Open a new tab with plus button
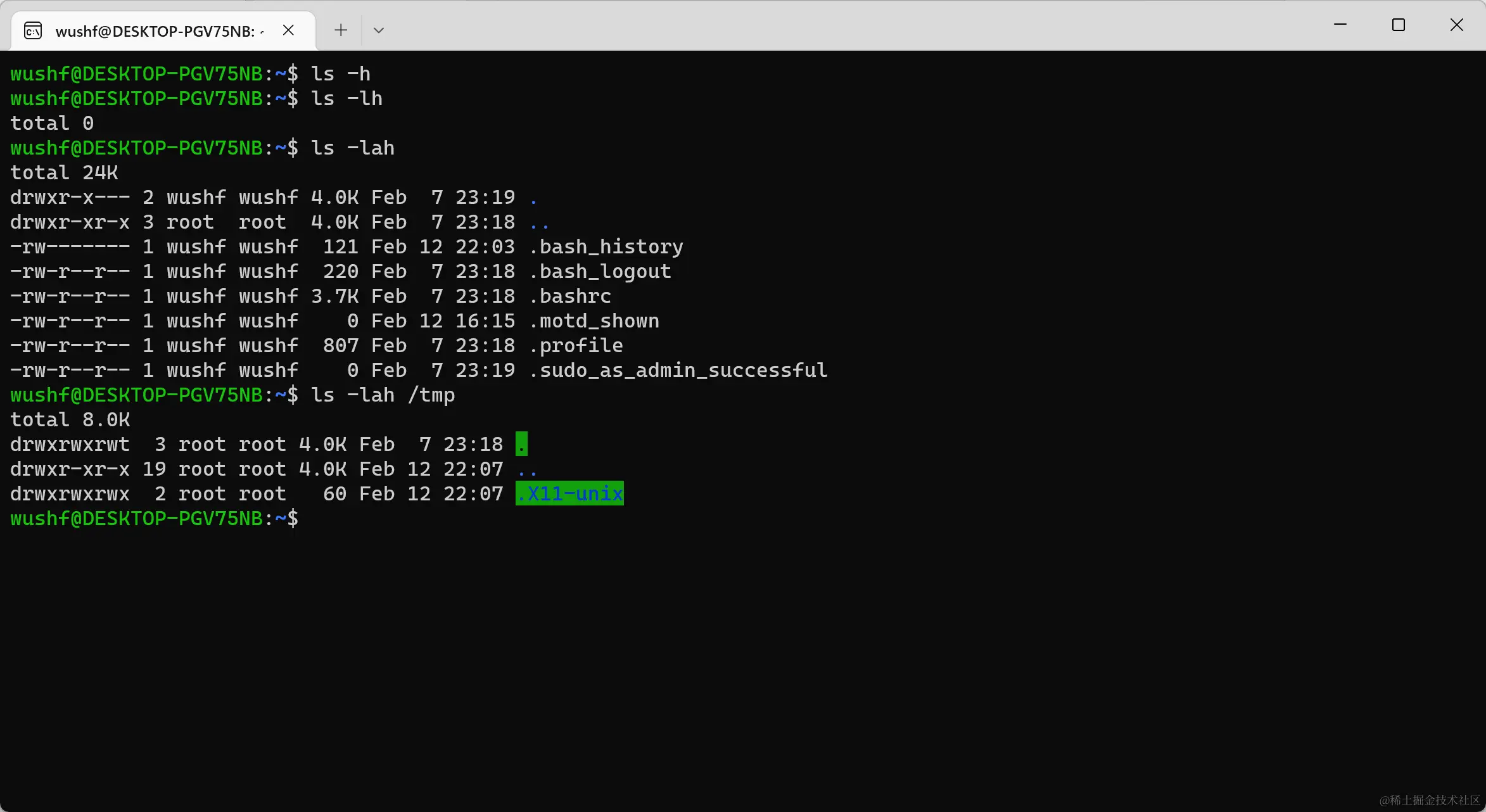Viewport: 1486px width, 812px height. (341, 30)
